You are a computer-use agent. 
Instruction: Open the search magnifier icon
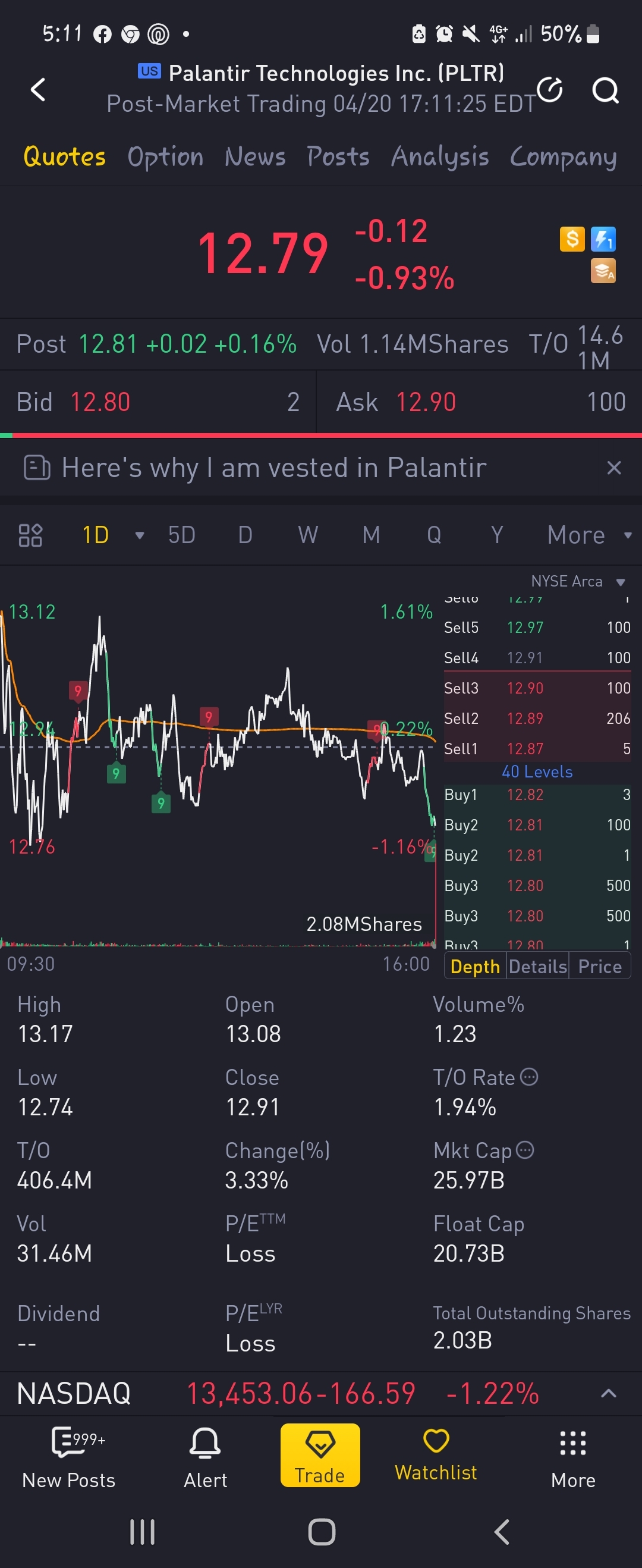click(x=606, y=90)
